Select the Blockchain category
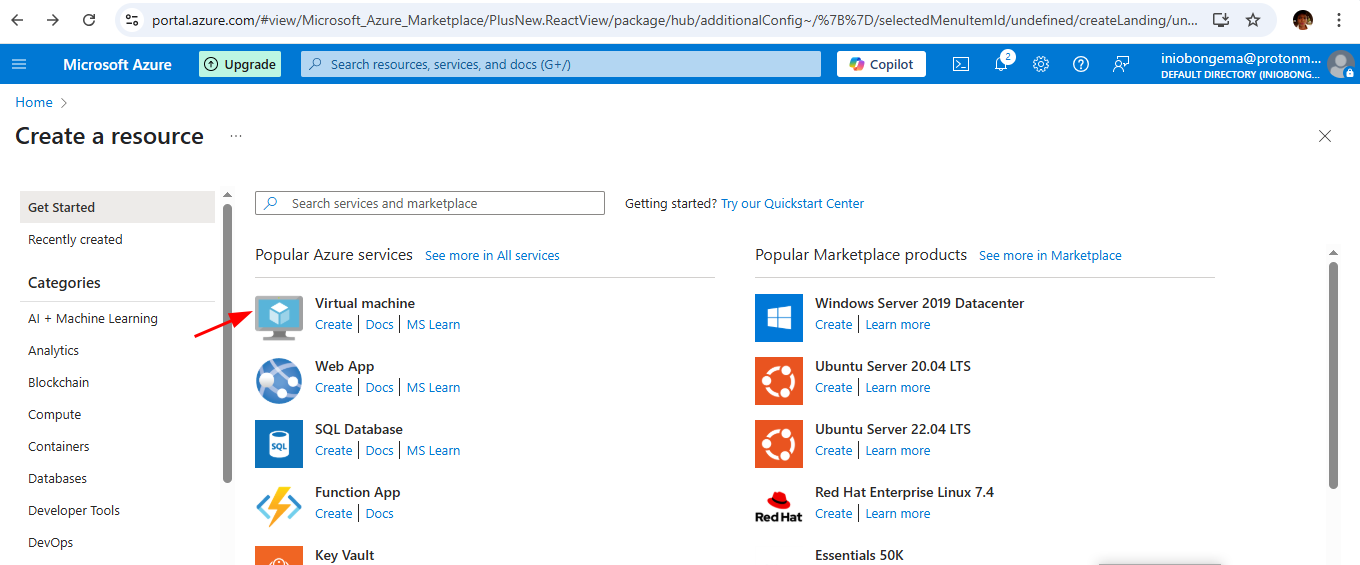1360x565 pixels. [58, 382]
